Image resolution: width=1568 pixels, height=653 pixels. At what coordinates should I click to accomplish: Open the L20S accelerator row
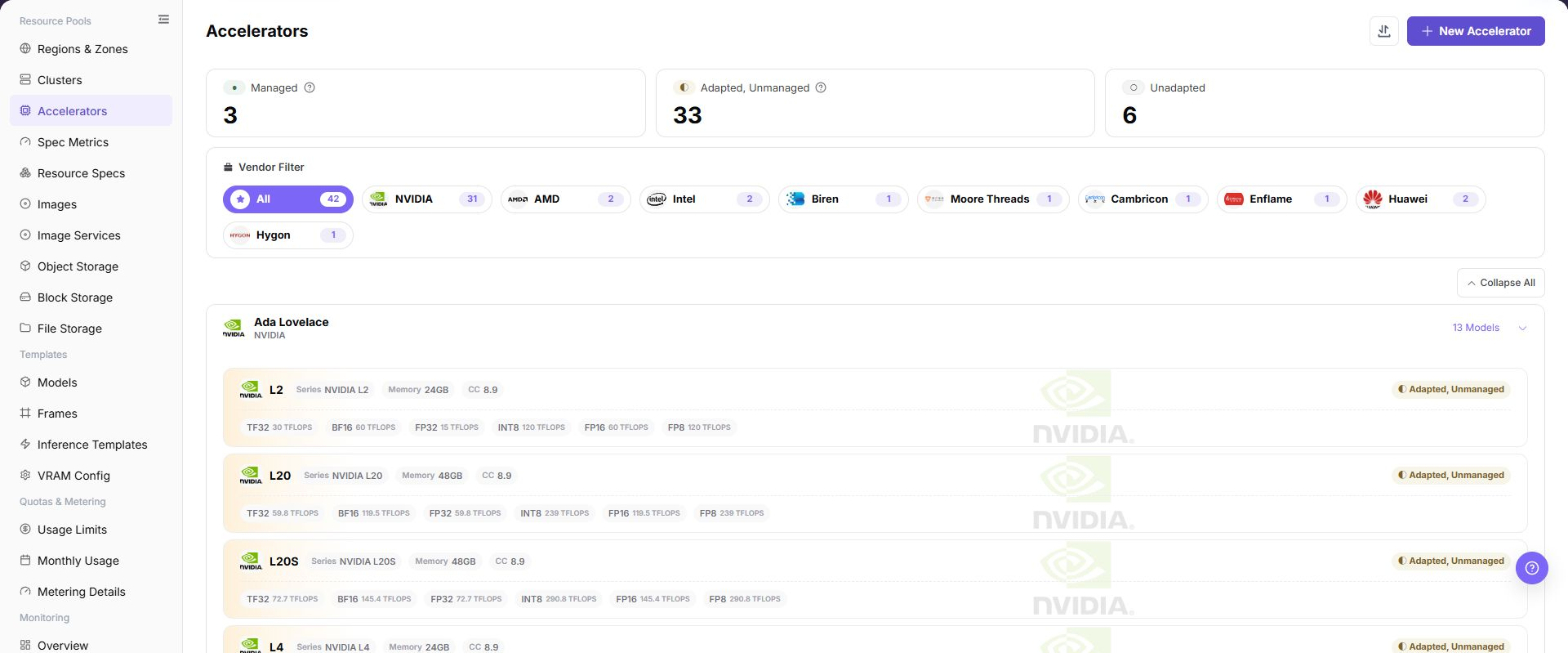(x=875, y=579)
